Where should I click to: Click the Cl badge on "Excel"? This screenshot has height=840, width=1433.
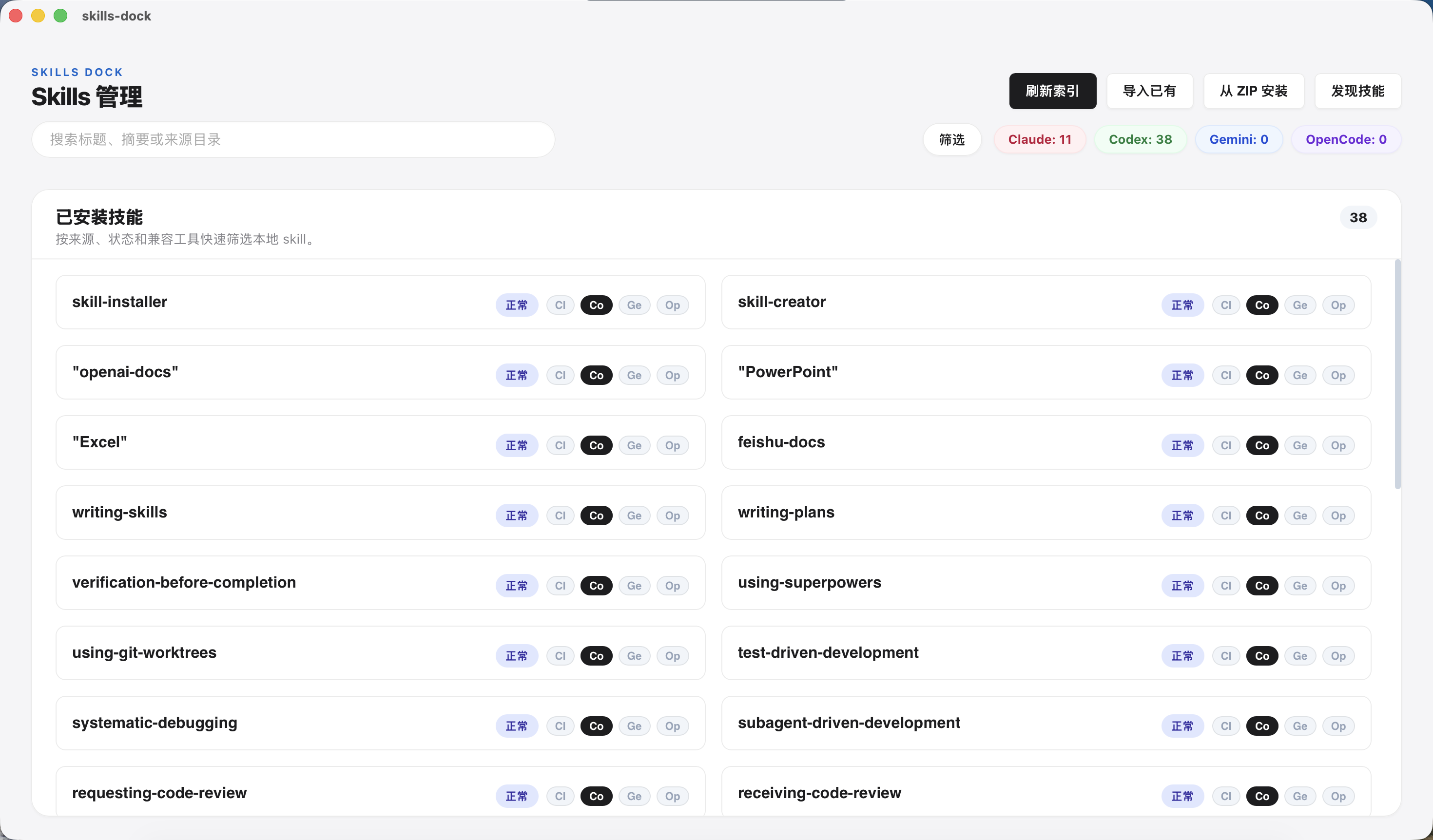click(560, 445)
